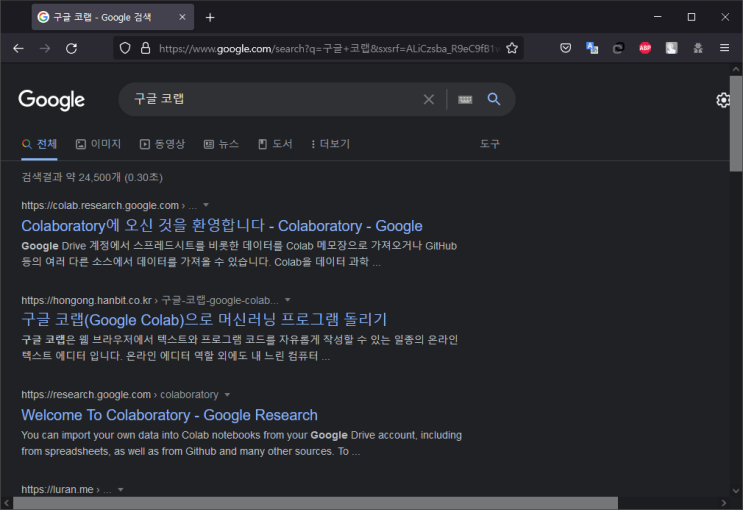743x510 pixels.
Task: Click the https://hongong.hanbit.co.kr URL text
Action: click(x=87, y=301)
